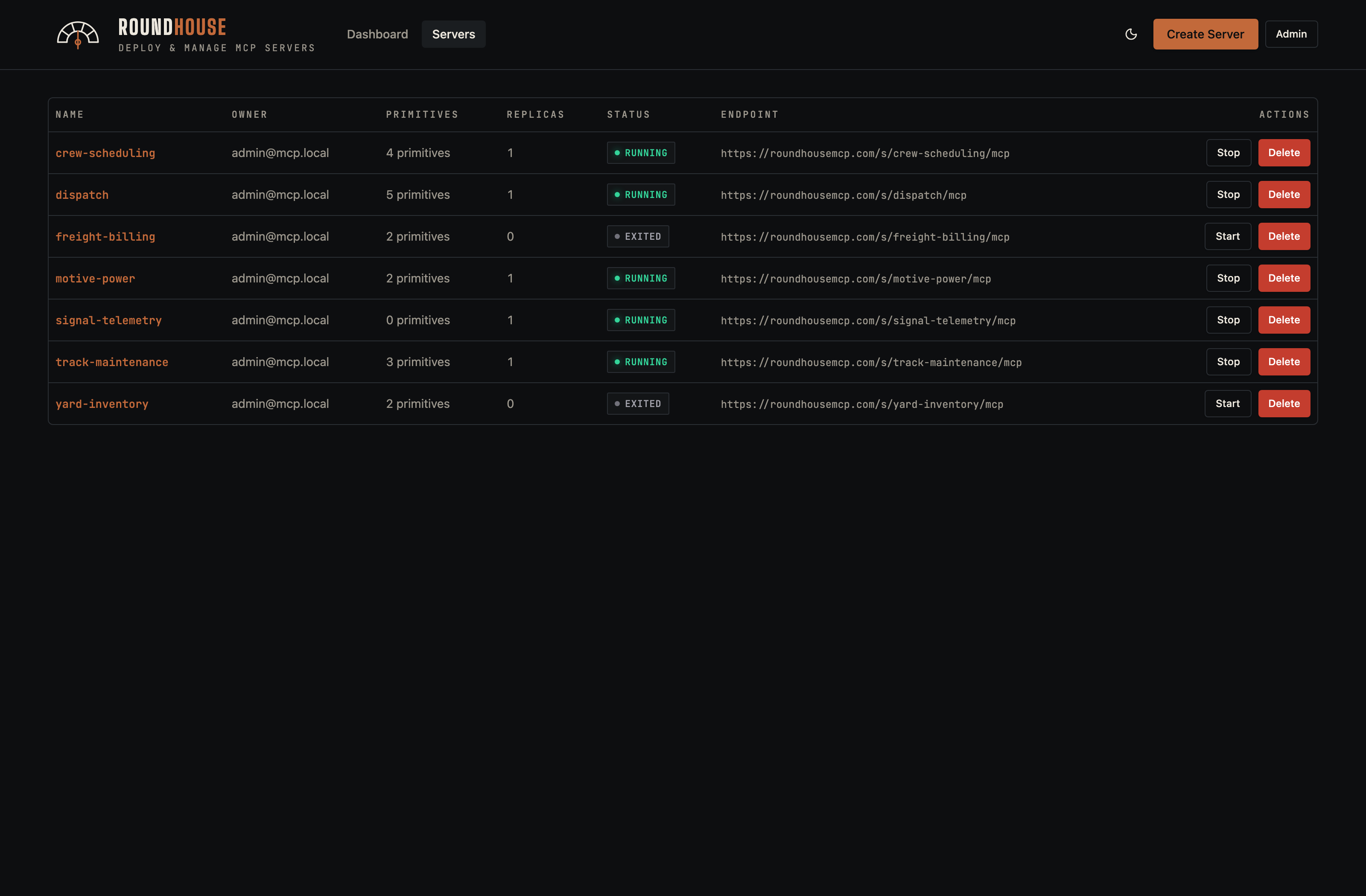Click the ACTIONS column header

(x=1284, y=115)
